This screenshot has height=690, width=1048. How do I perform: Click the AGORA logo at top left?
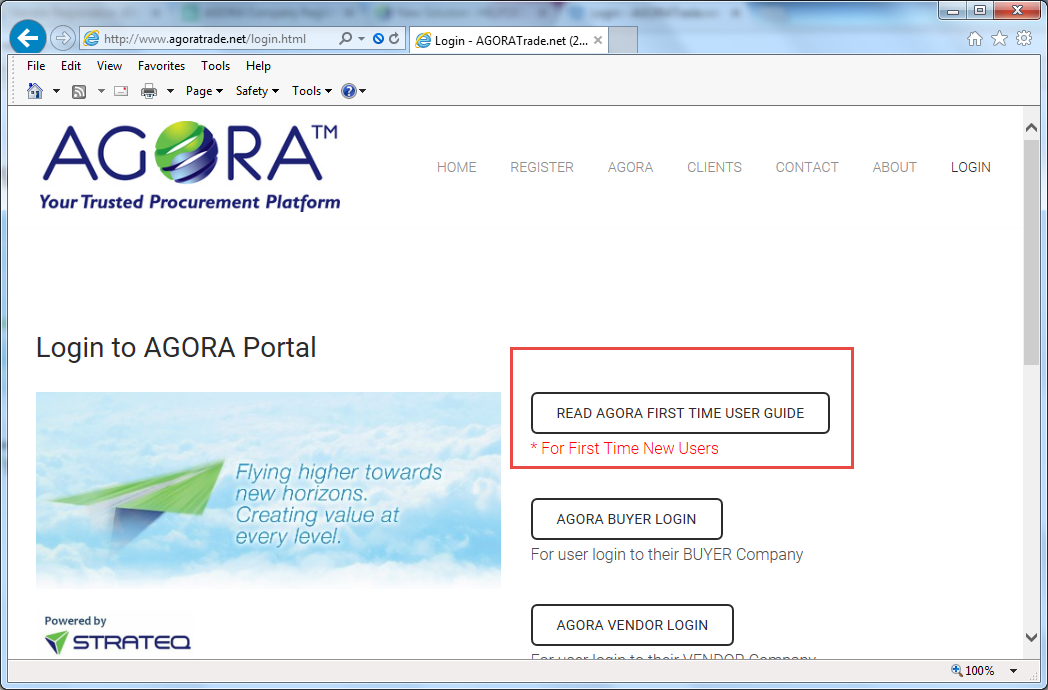point(190,166)
